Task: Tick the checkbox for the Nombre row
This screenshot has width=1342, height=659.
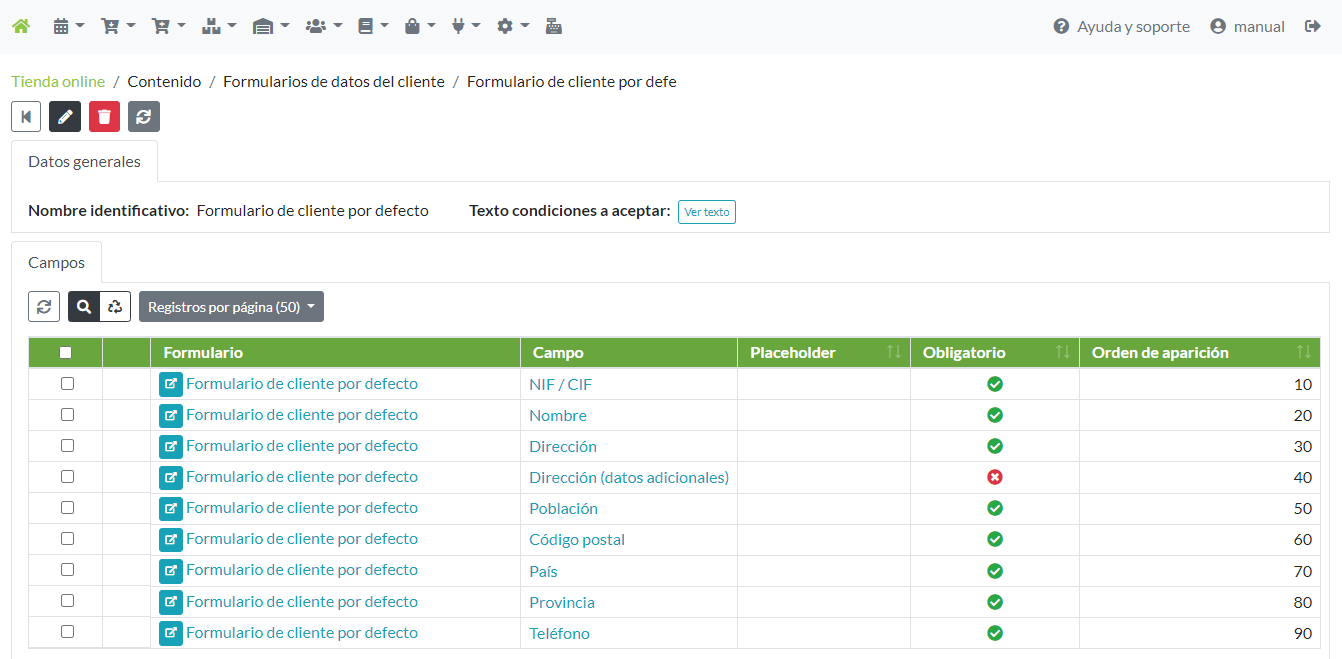Action: click(x=67, y=415)
